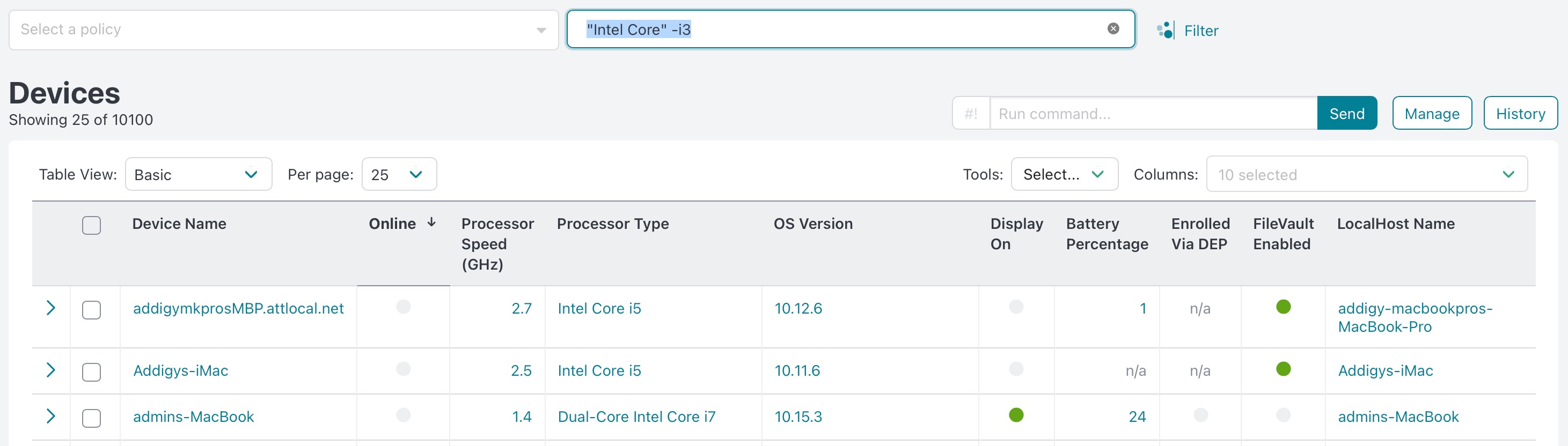This screenshot has height=446, width=1568.
Task: Check the box for addigymkprosMBP.attlocal.net row
Action: tap(91, 310)
